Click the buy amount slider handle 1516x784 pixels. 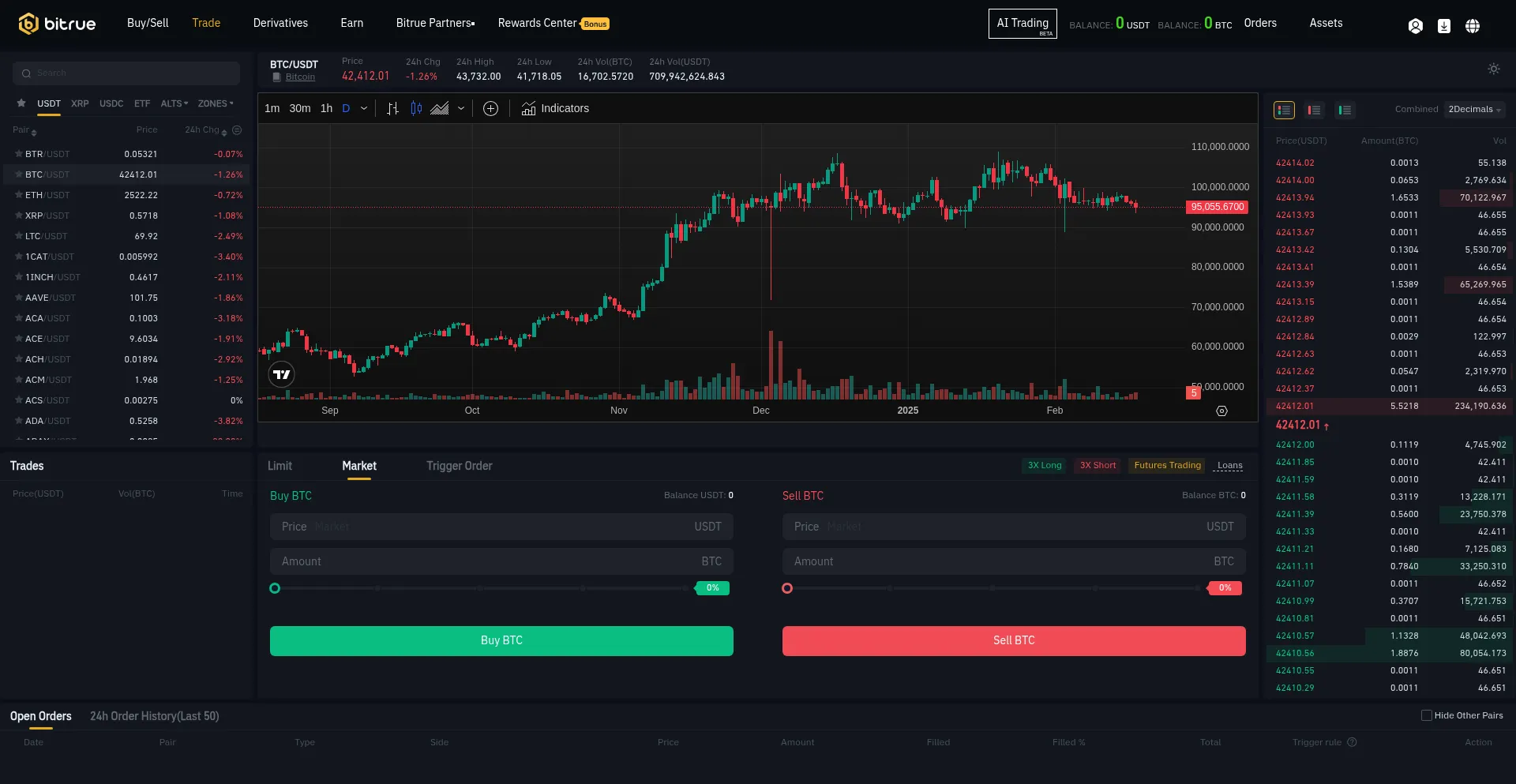275,588
